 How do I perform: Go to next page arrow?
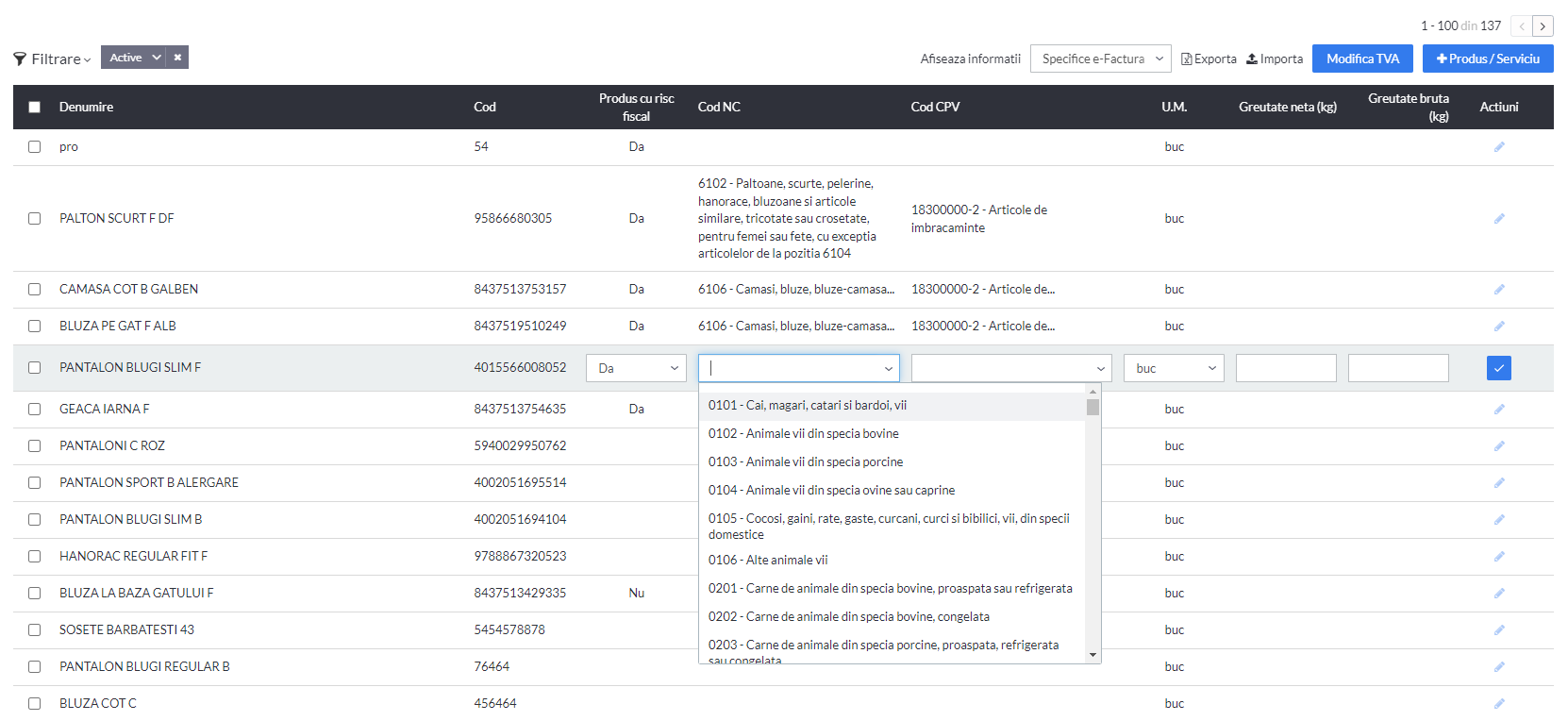(x=1543, y=26)
